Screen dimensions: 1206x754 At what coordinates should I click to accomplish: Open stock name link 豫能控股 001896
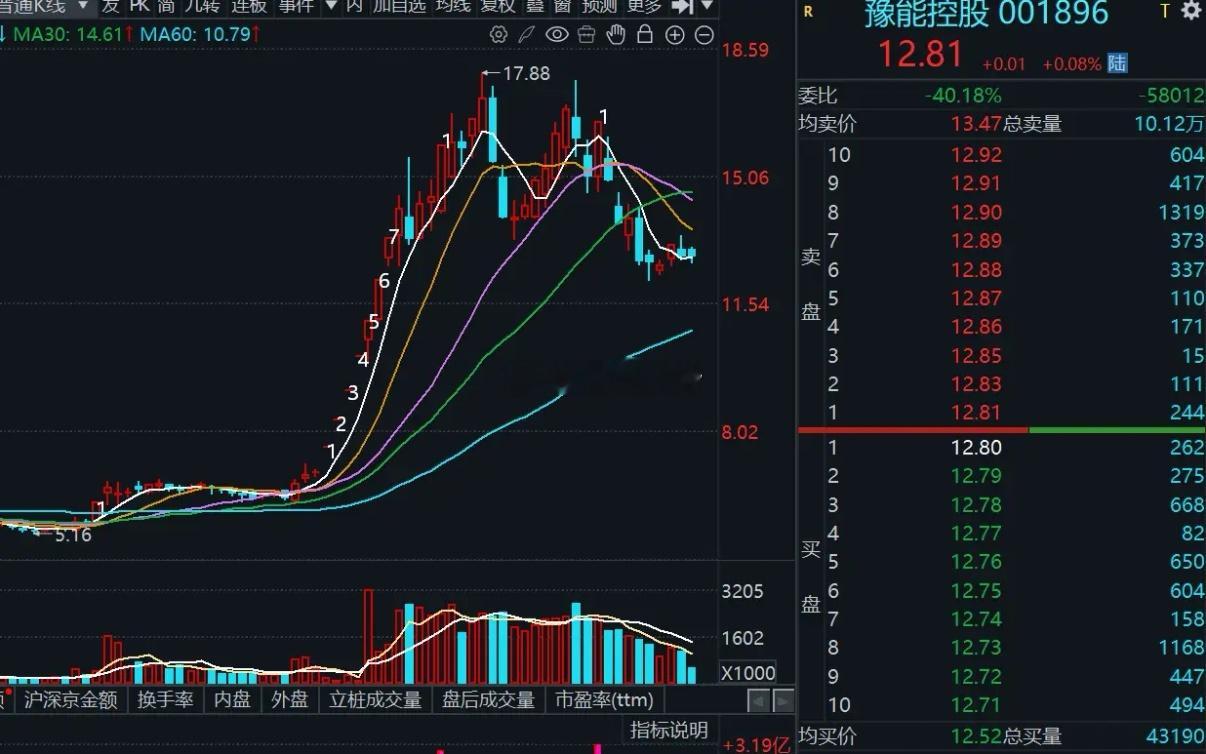(988, 14)
